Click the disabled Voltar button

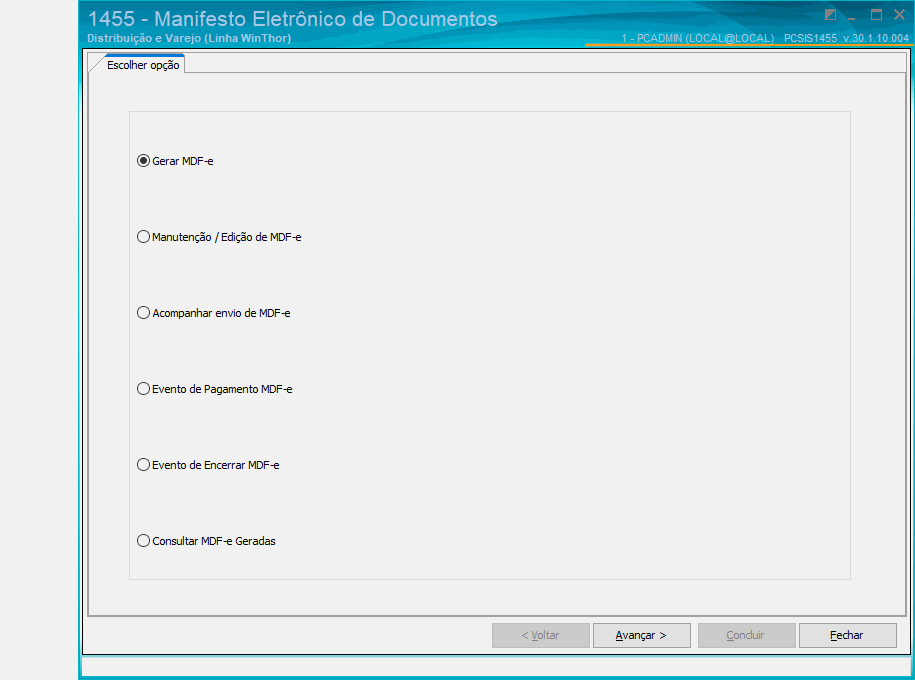tap(540, 635)
